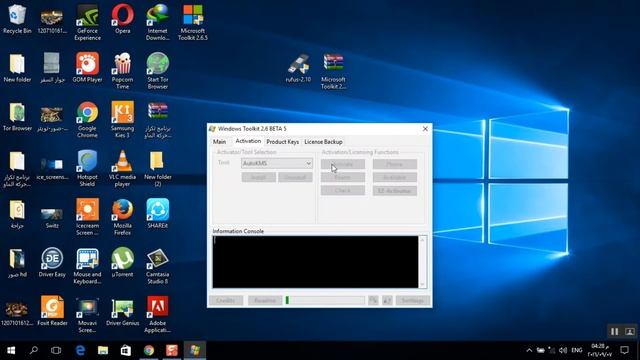Select the Driver Genius desktop icon
This screenshot has height=360, width=640.
coord(122,311)
